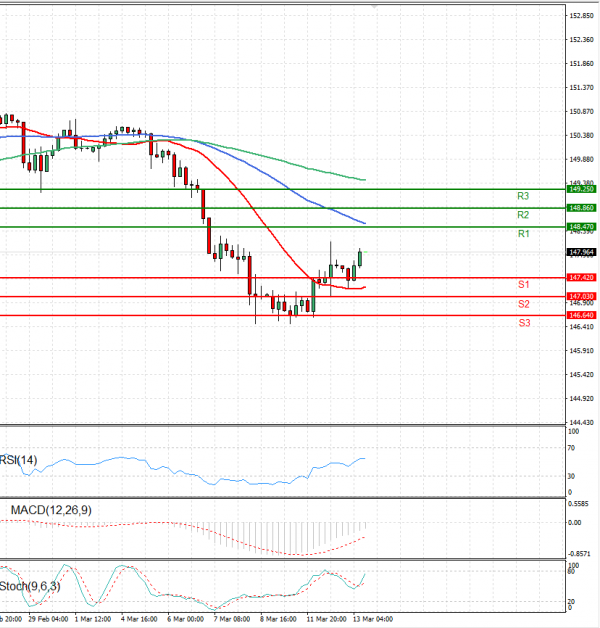Screen dimensions: 600x628
Task: Click the 152.850 price axis value
Action: (582, 16)
